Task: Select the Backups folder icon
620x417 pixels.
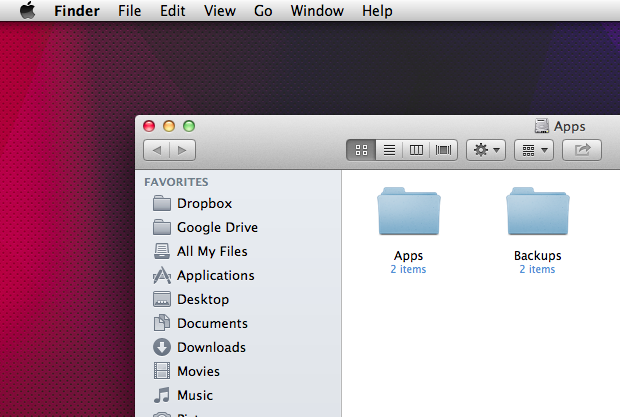Action: [x=538, y=211]
